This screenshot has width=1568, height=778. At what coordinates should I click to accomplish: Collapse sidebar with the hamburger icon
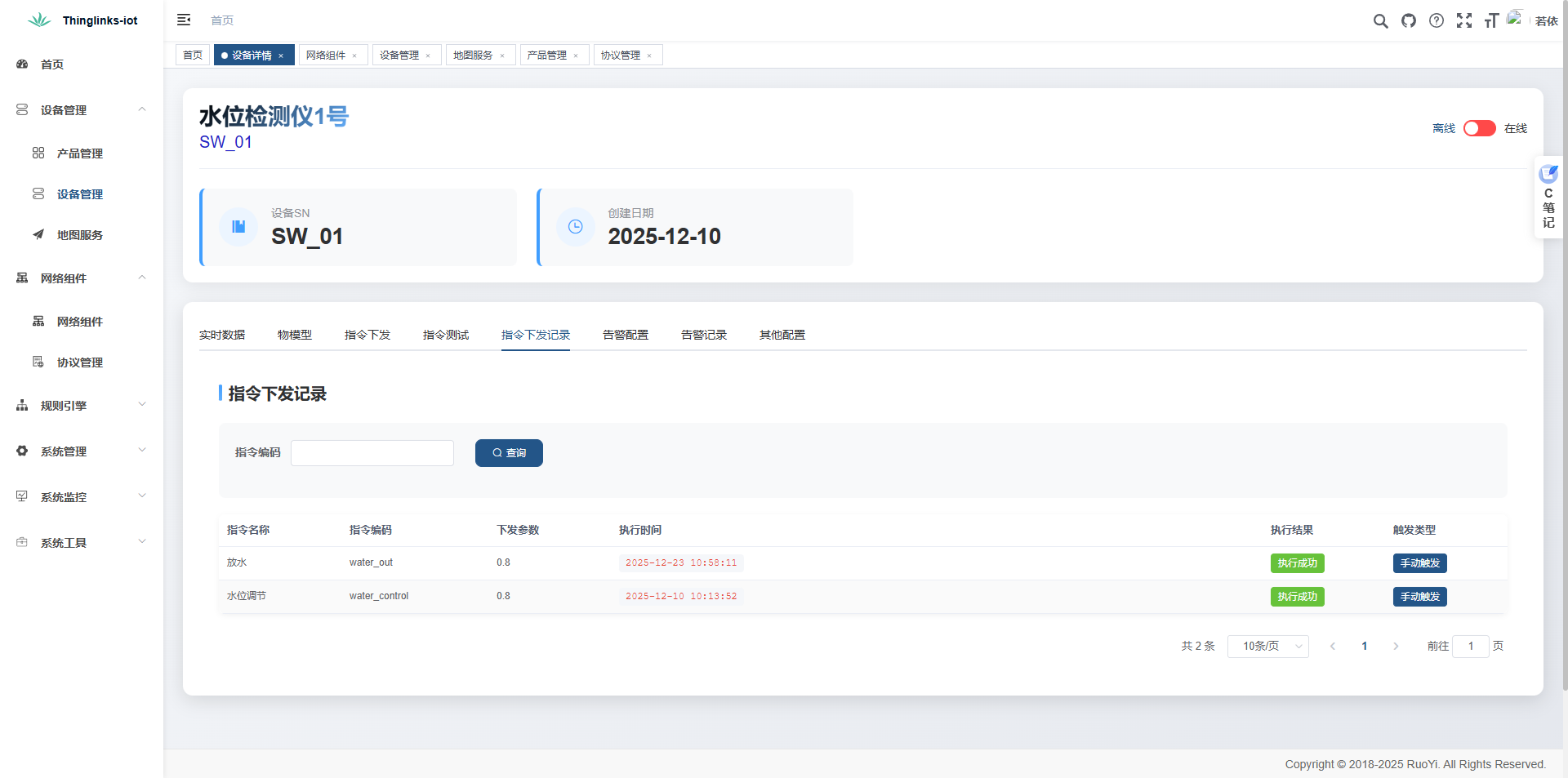184,20
